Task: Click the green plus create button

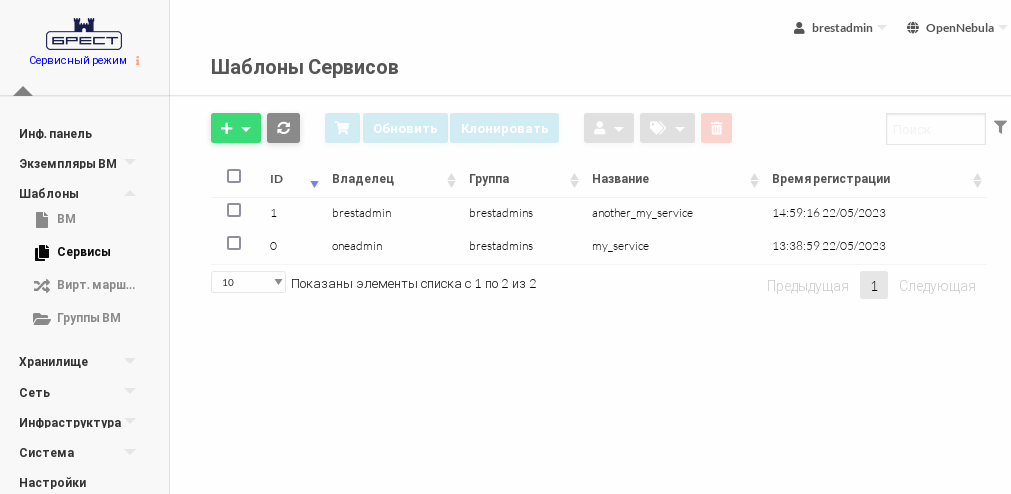Action: coord(235,128)
